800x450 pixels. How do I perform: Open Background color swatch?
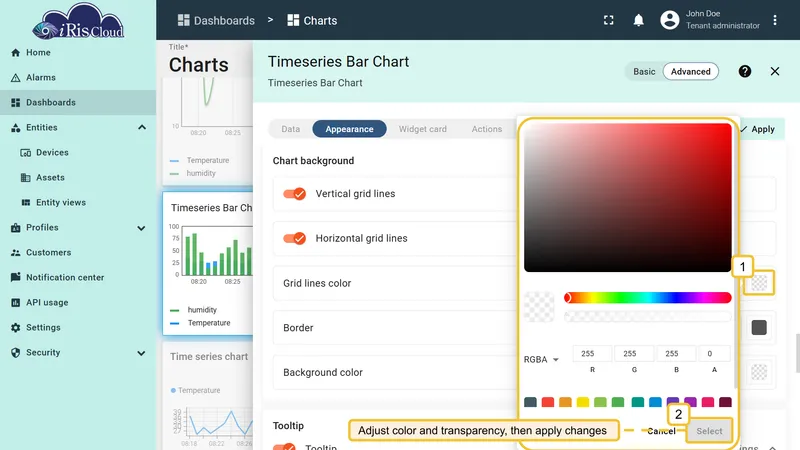[x=759, y=372]
